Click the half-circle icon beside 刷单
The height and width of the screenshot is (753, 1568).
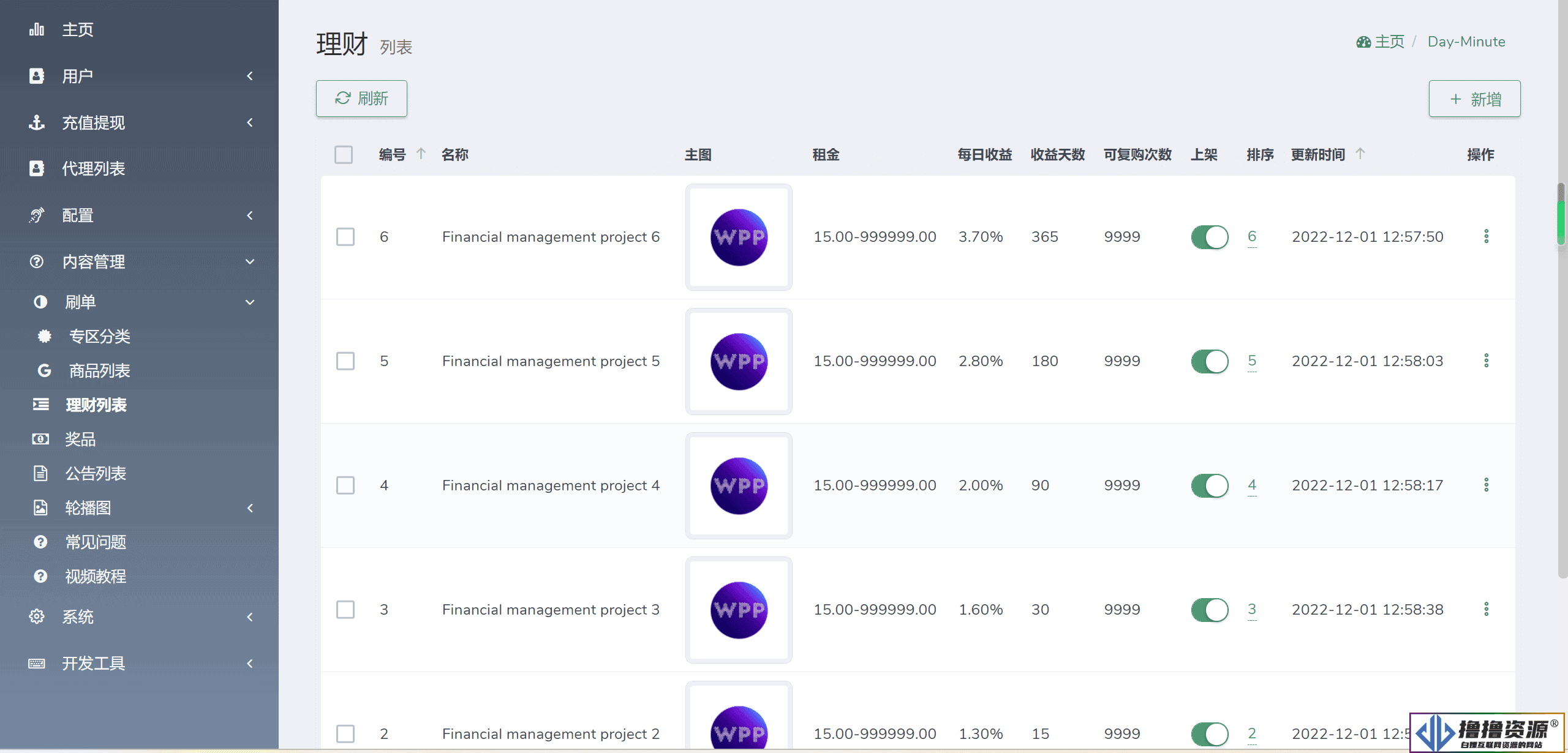coord(40,302)
